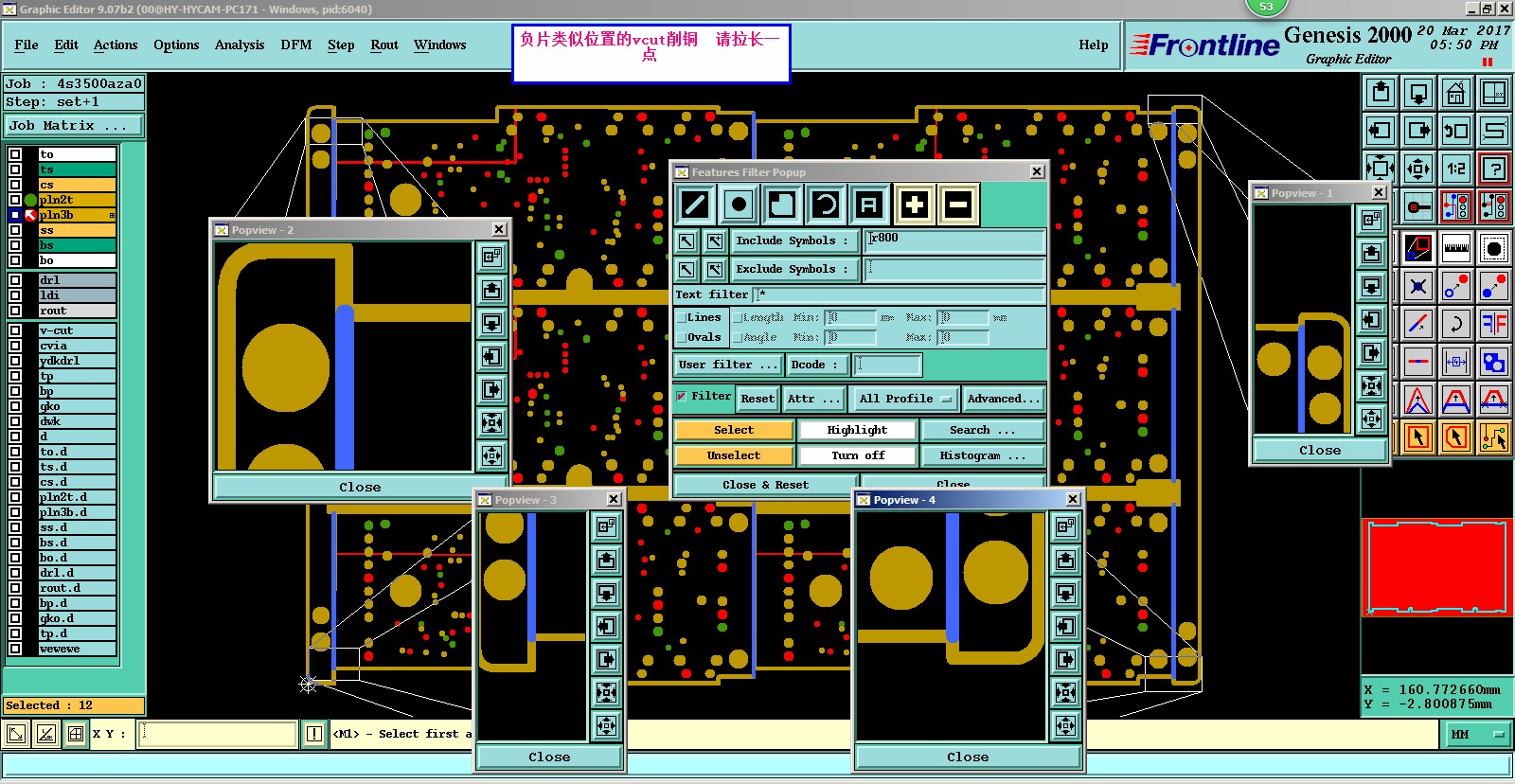1515x784 pixels.
Task: Open the Histogram ... panel
Action: [982, 455]
